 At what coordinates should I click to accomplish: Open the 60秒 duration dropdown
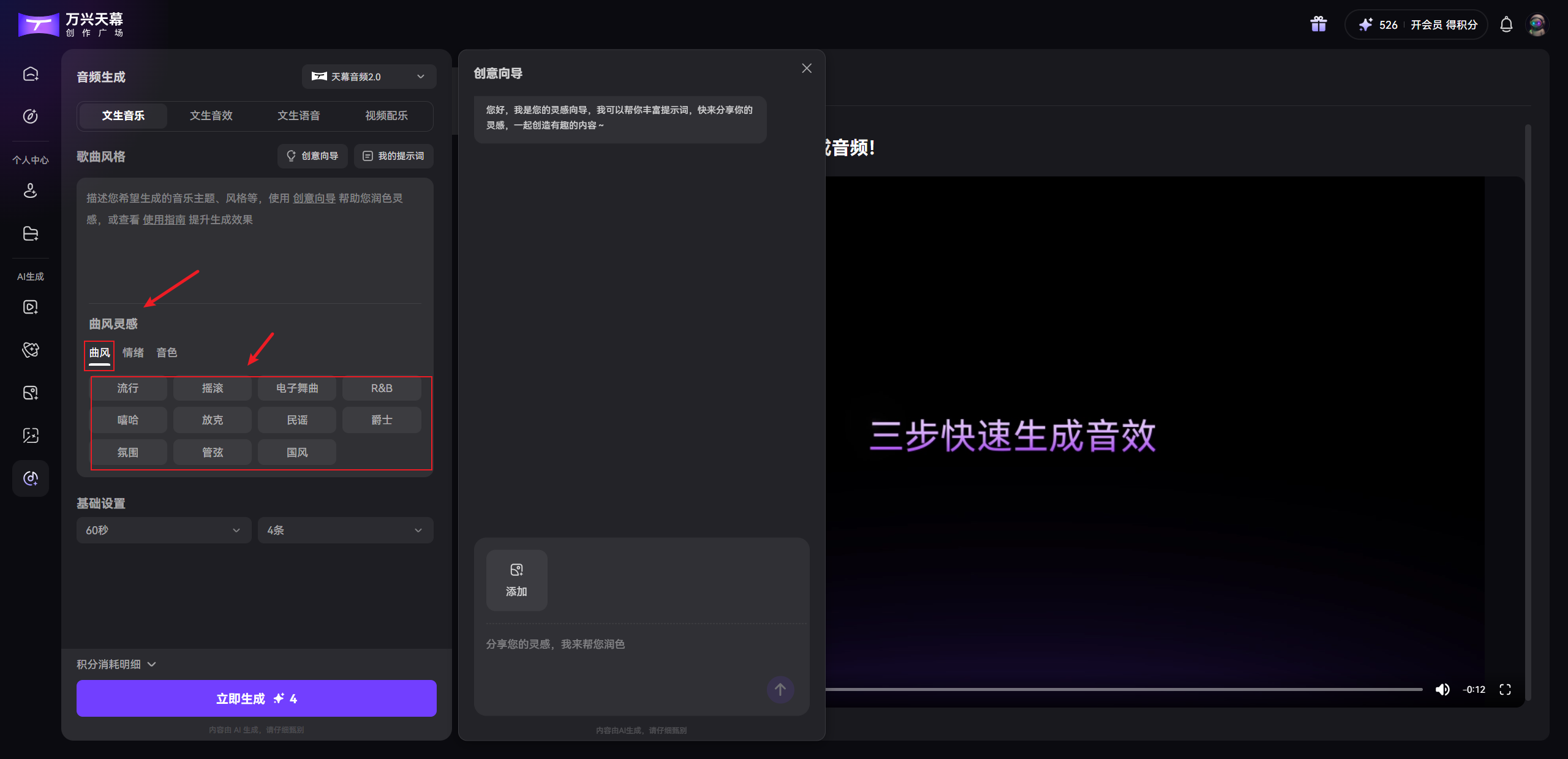tap(163, 530)
